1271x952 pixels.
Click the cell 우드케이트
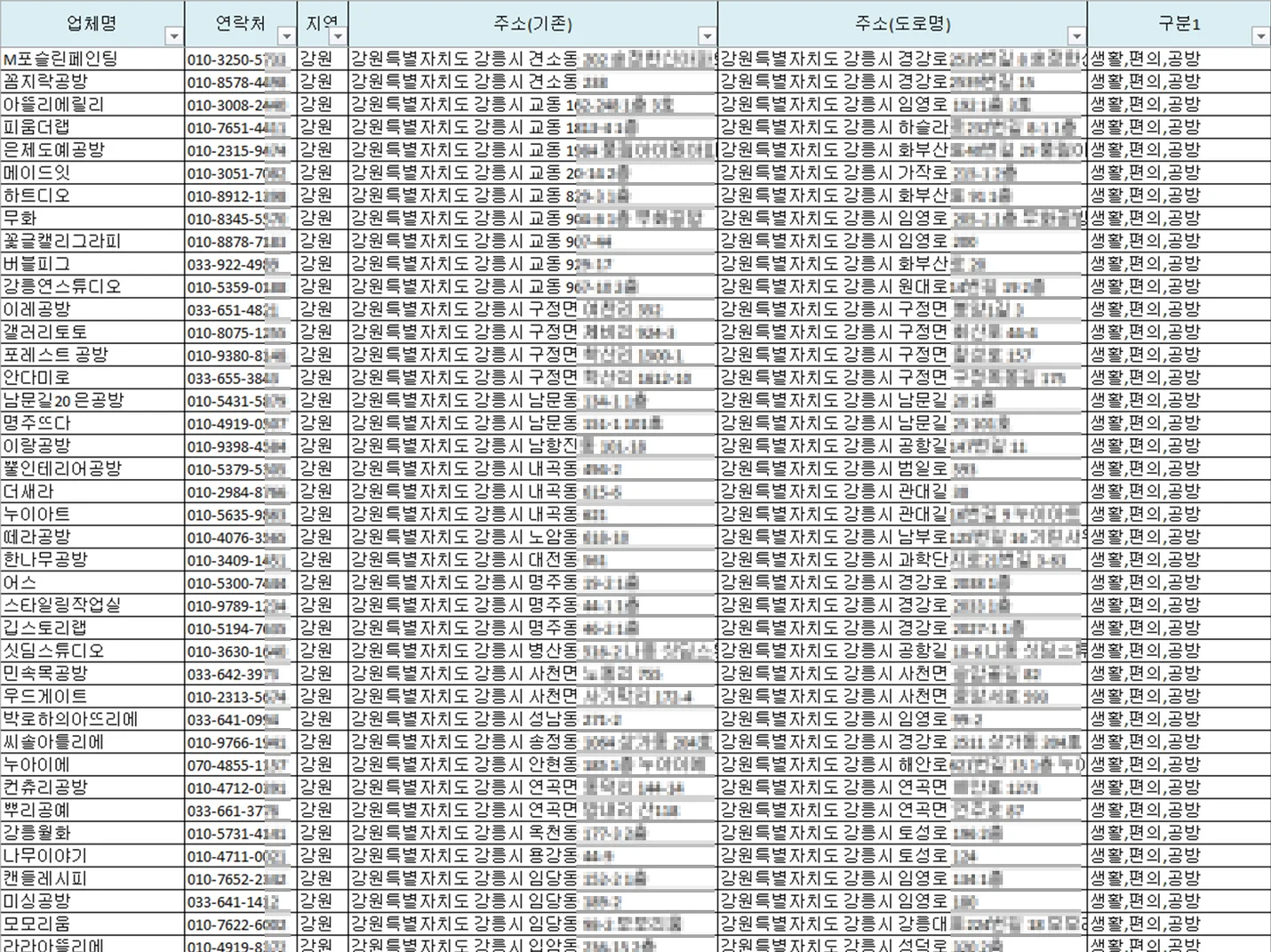point(92,696)
